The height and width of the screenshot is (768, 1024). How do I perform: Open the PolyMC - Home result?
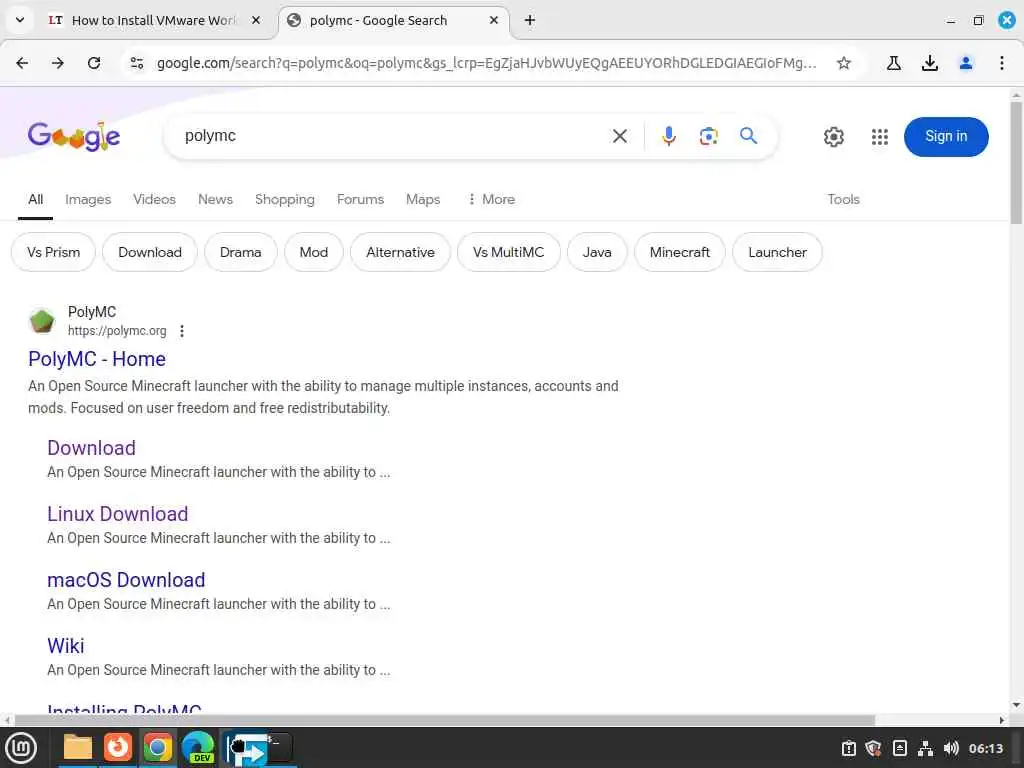(x=97, y=359)
